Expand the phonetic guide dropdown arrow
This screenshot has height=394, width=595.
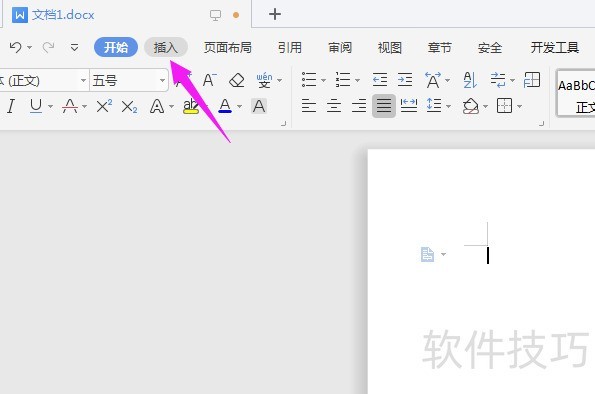point(280,80)
